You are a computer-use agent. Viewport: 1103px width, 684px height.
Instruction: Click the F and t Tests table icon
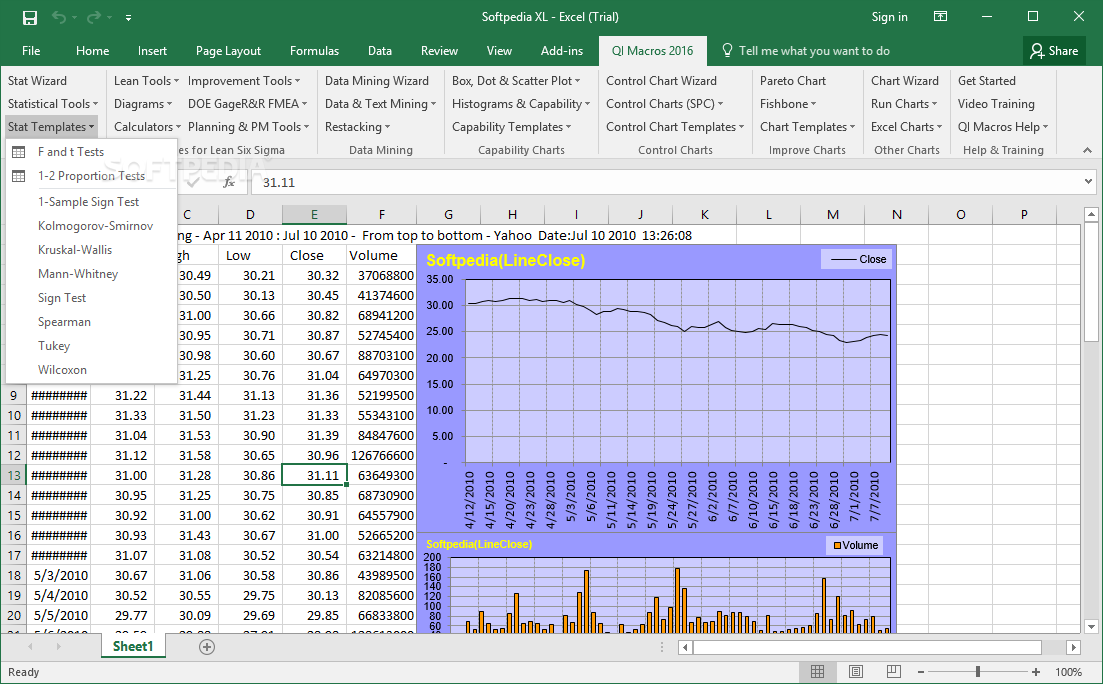19,152
